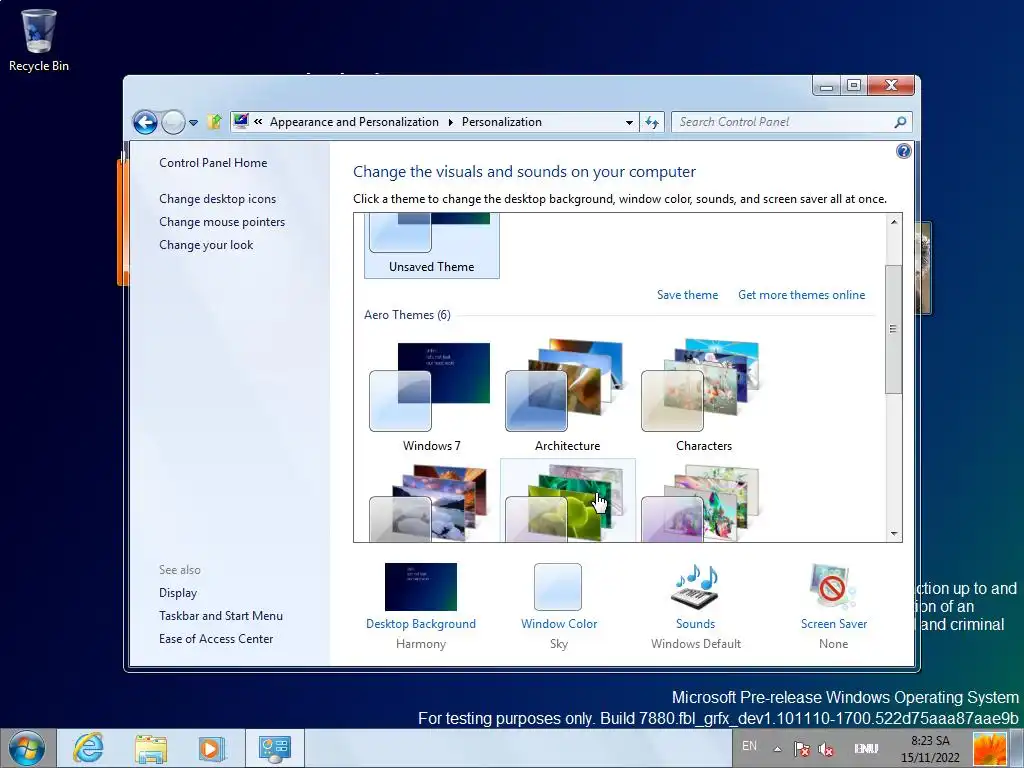The width and height of the screenshot is (1024, 768).
Task: Open Control Panel Home link
Action: pos(213,163)
